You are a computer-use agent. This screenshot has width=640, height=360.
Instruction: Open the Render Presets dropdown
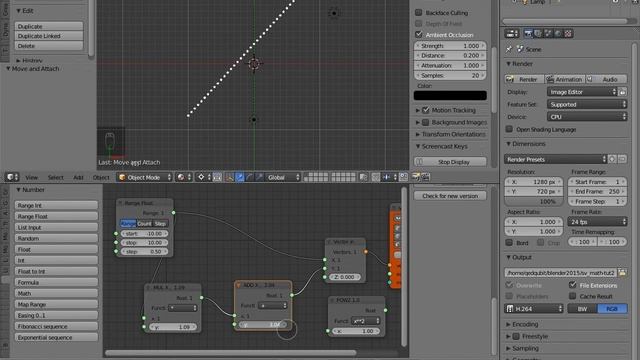pos(556,159)
